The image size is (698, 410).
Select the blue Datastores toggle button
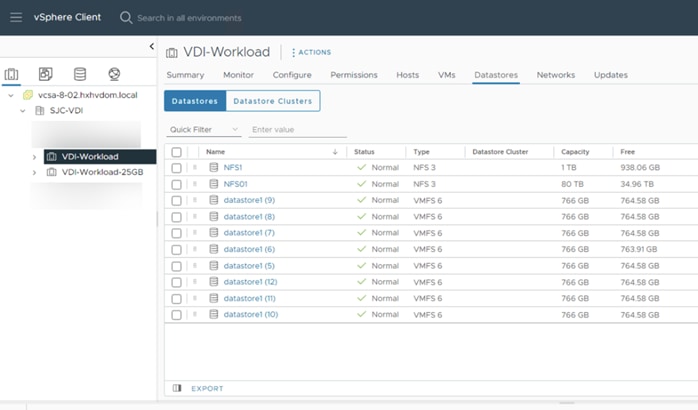[x=195, y=101]
